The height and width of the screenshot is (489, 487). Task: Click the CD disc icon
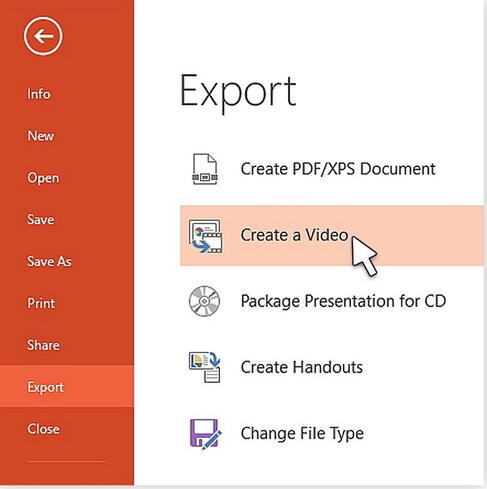[x=204, y=301]
